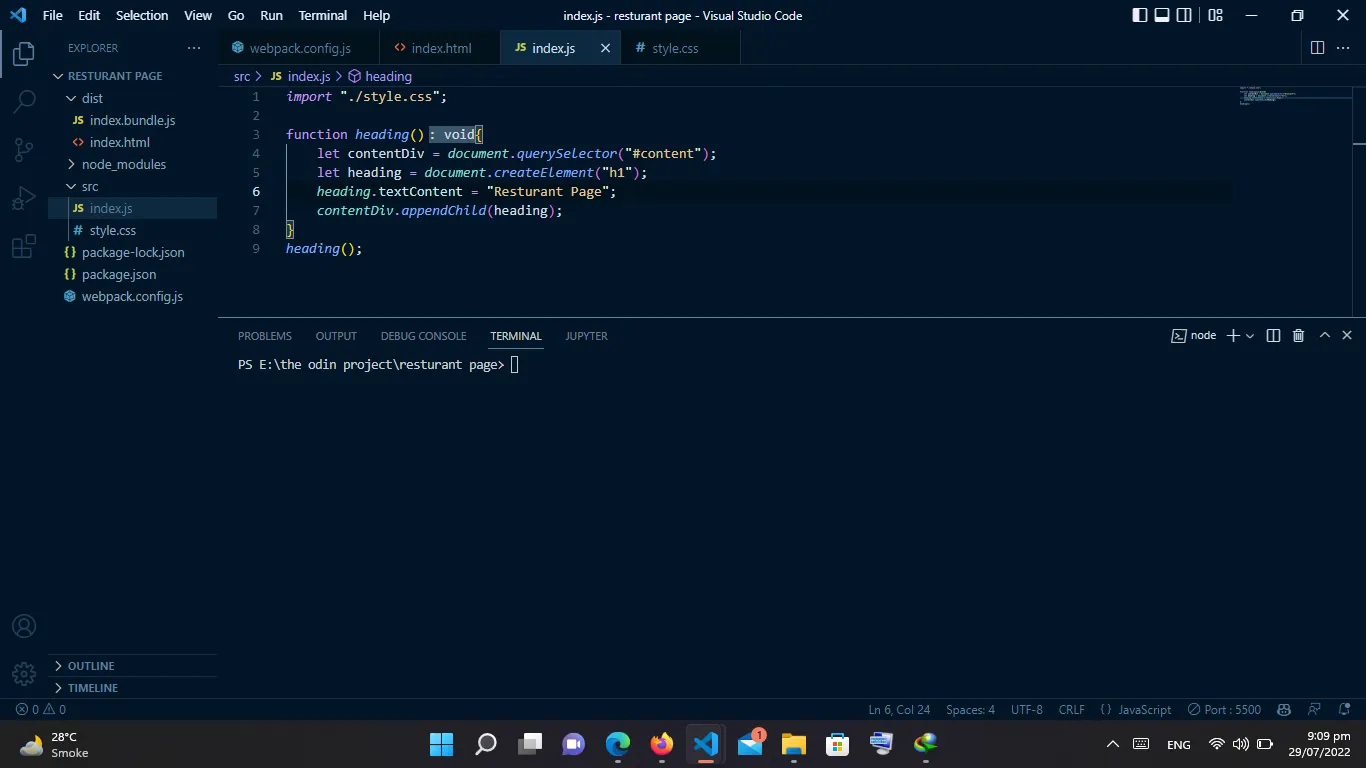This screenshot has height=768, width=1366.
Task: Open the Terminal menu in the menu bar
Action: click(x=322, y=15)
